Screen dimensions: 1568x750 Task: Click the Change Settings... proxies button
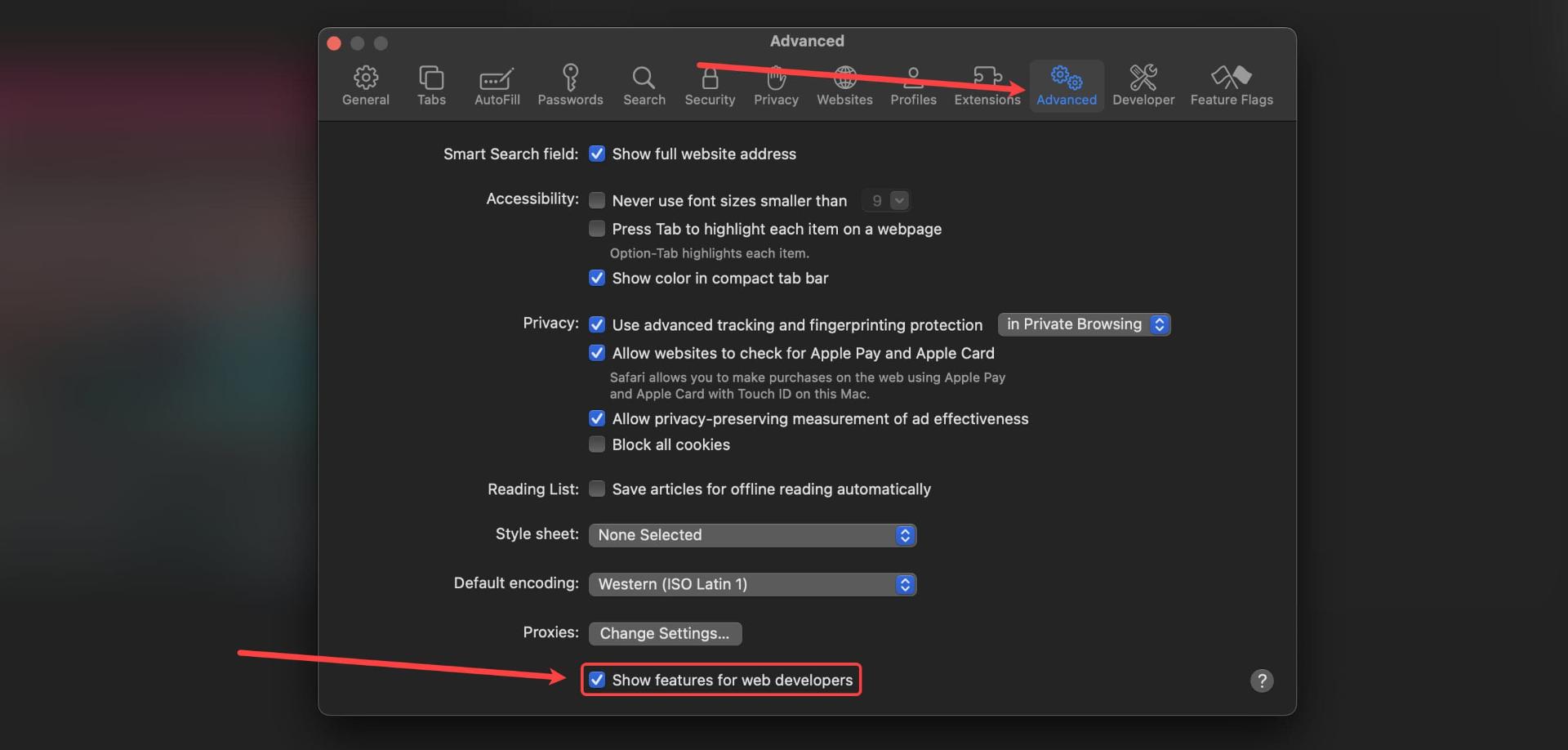tap(665, 633)
